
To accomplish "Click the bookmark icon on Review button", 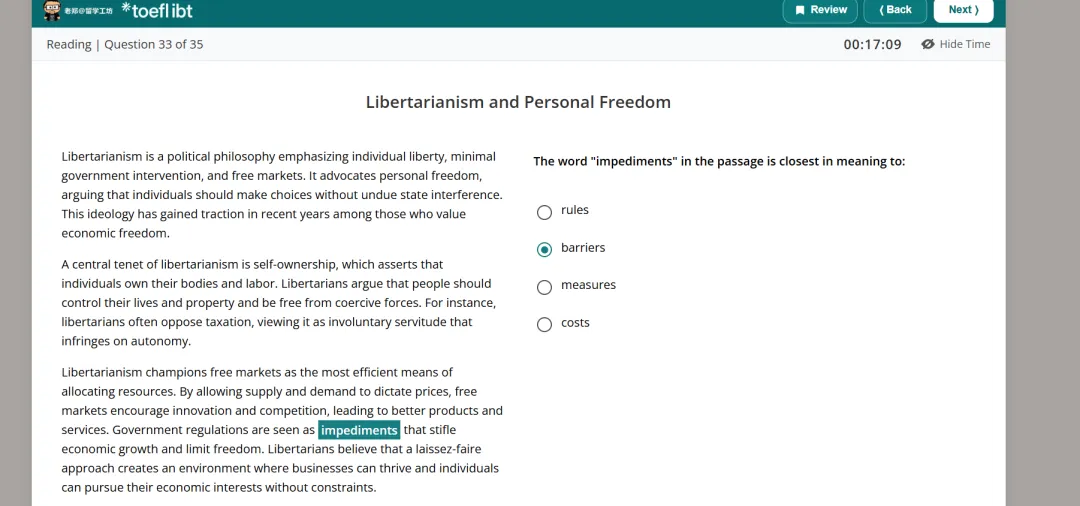I will 799,10.
